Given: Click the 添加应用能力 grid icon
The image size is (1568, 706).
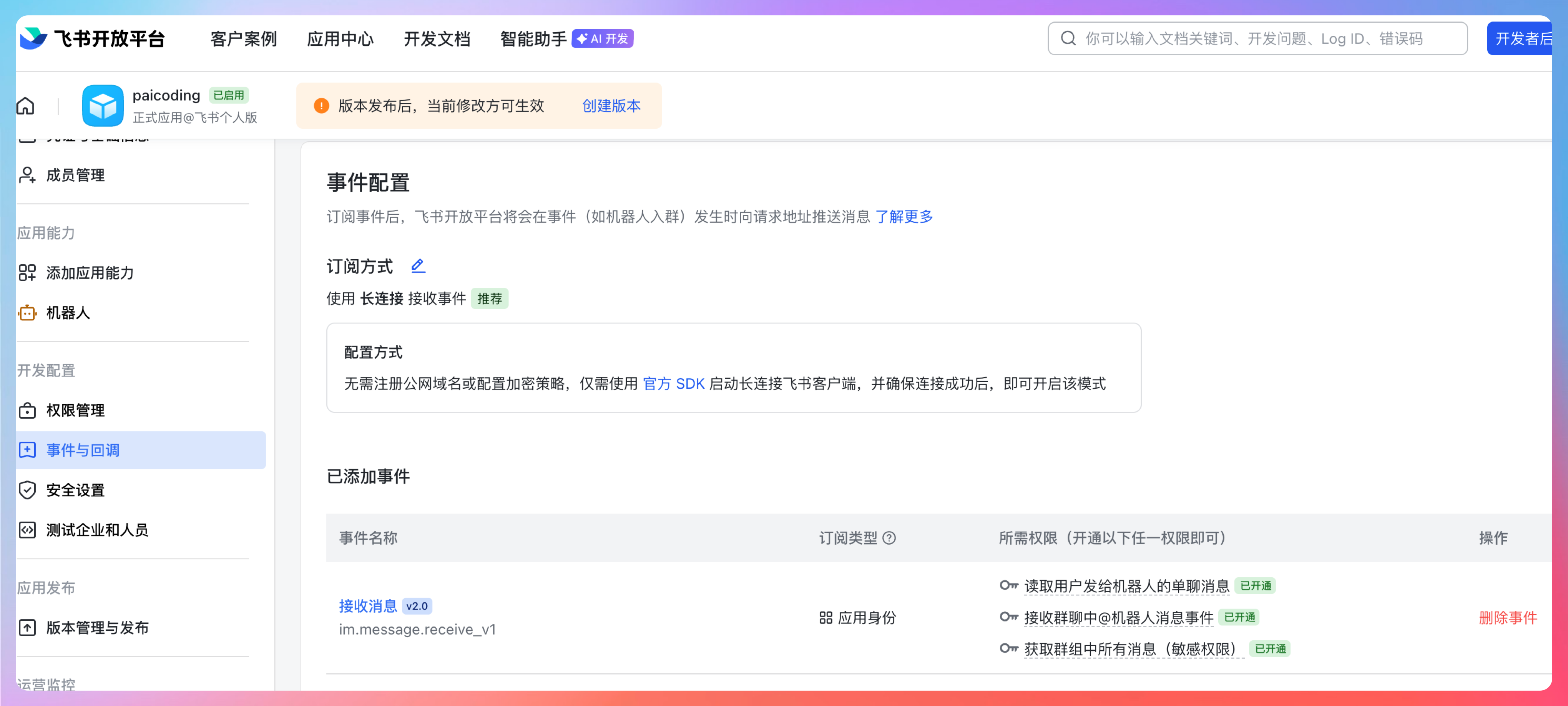Looking at the screenshot, I should pyautogui.click(x=27, y=273).
